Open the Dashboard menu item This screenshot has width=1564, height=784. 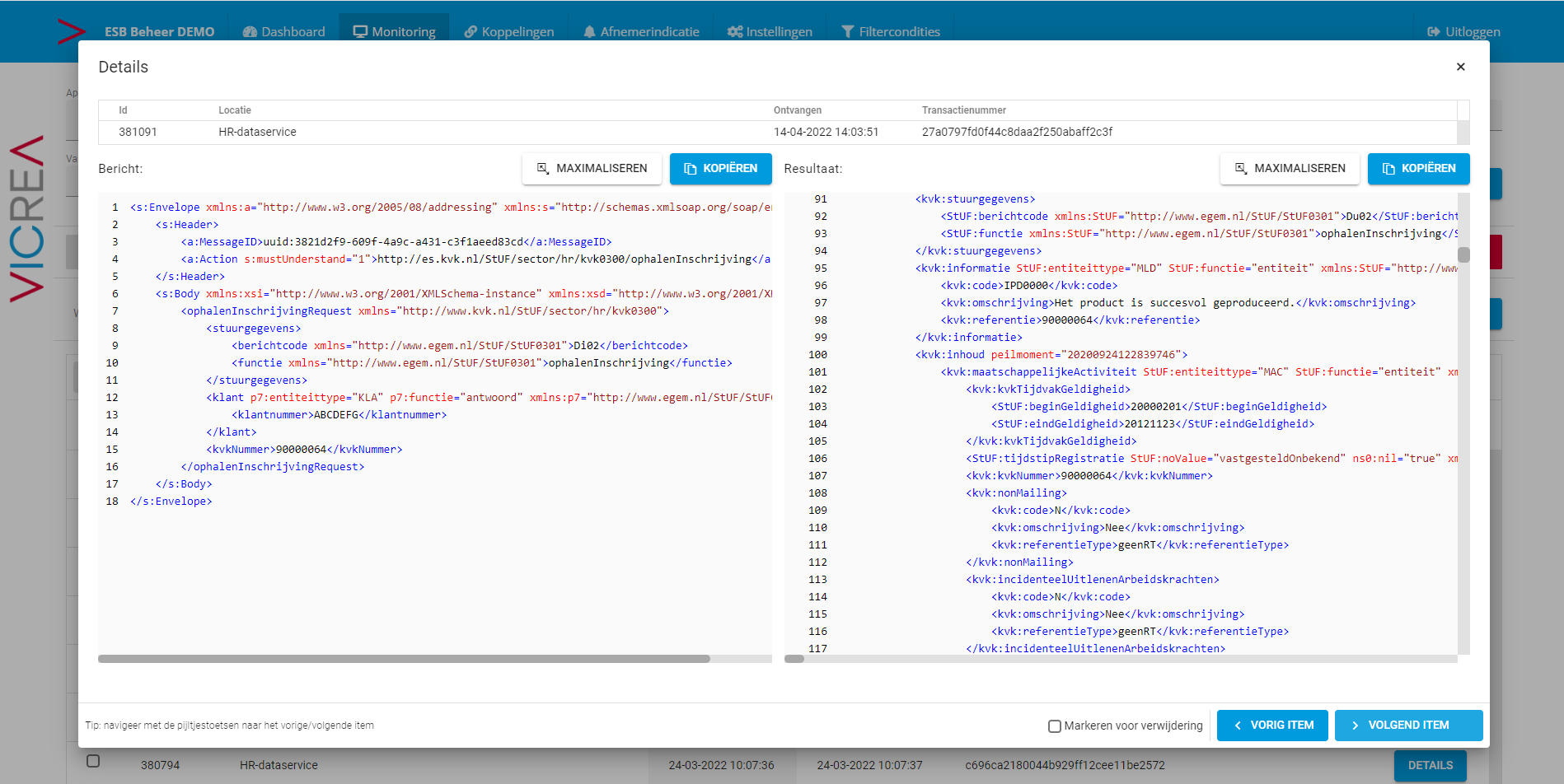pos(283,31)
